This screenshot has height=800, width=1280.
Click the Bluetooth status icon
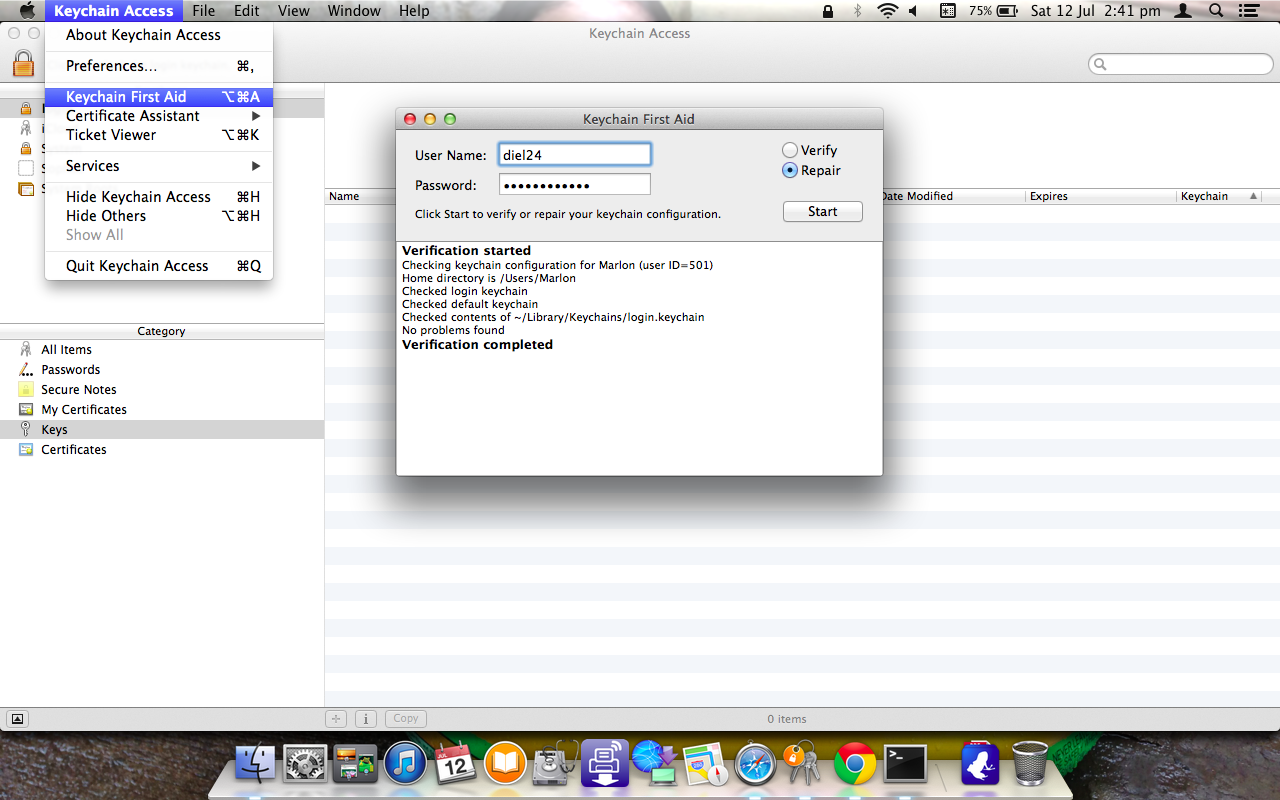857,11
